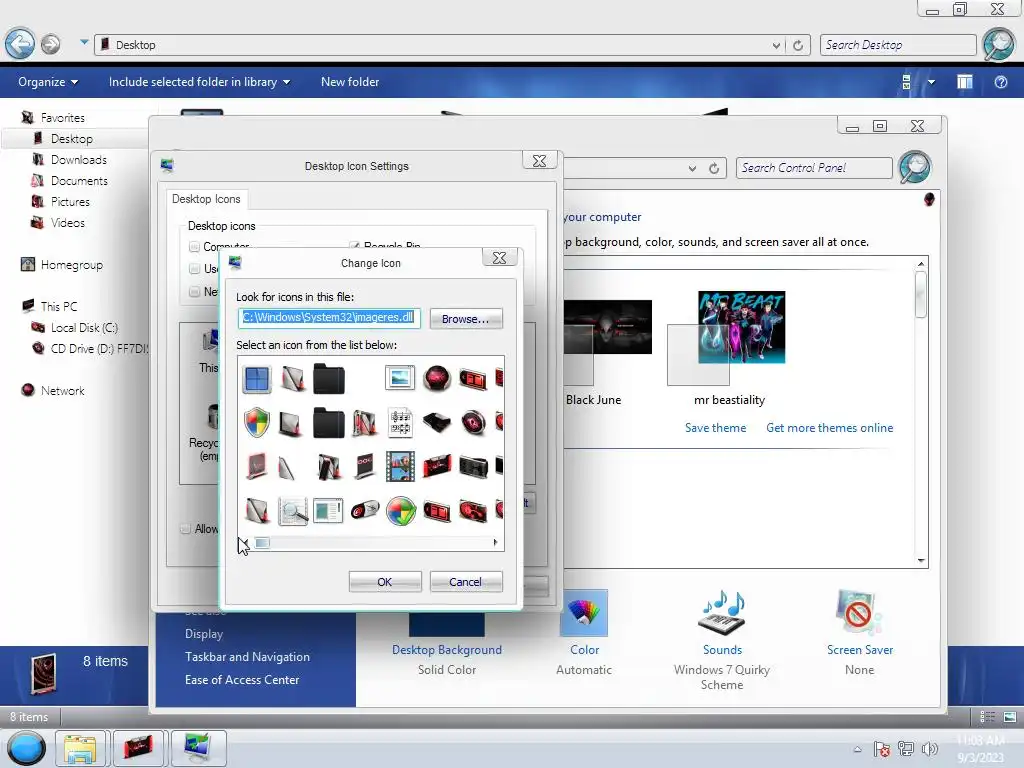
Task: Switch to details view in status bar
Action: 987,717
